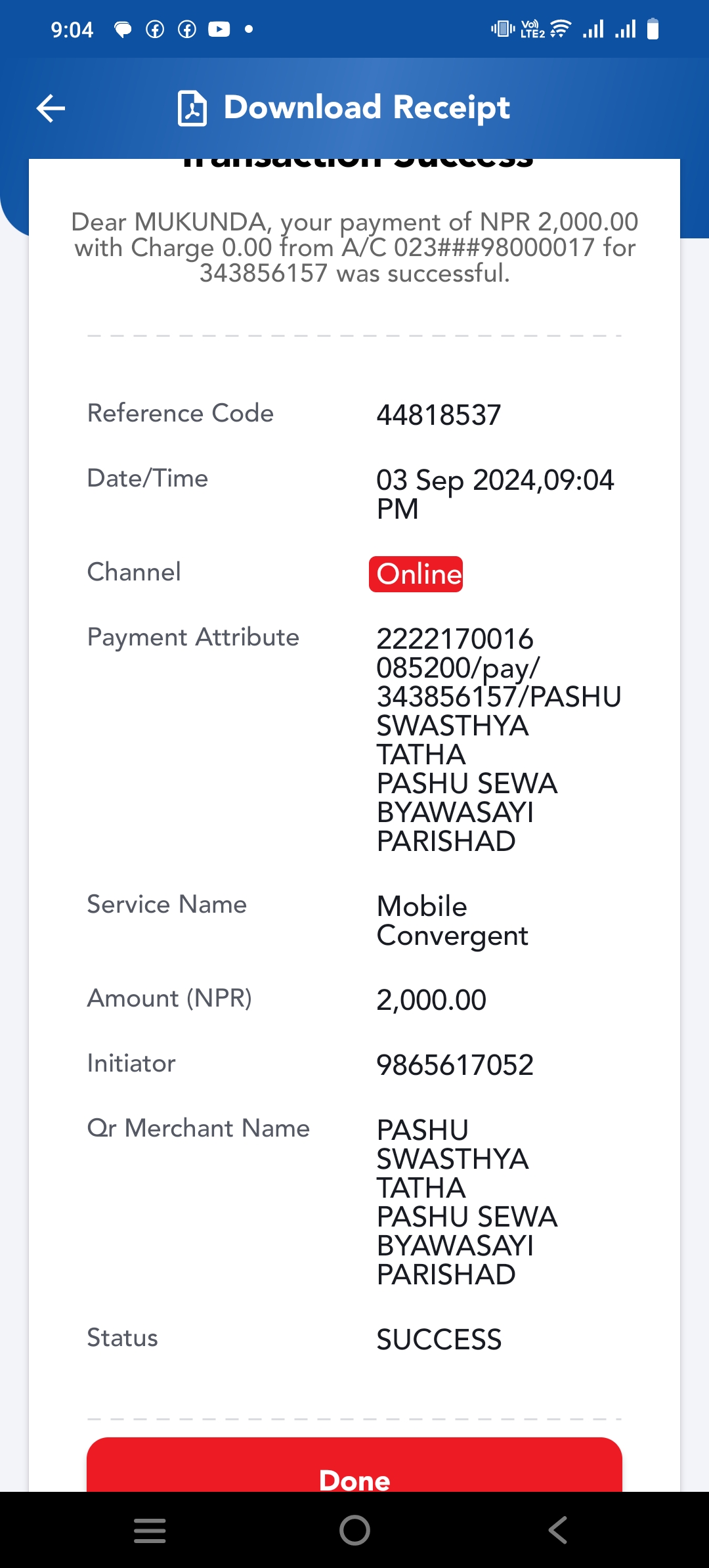Open Android recent apps navigation icon

tap(150, 1530)
